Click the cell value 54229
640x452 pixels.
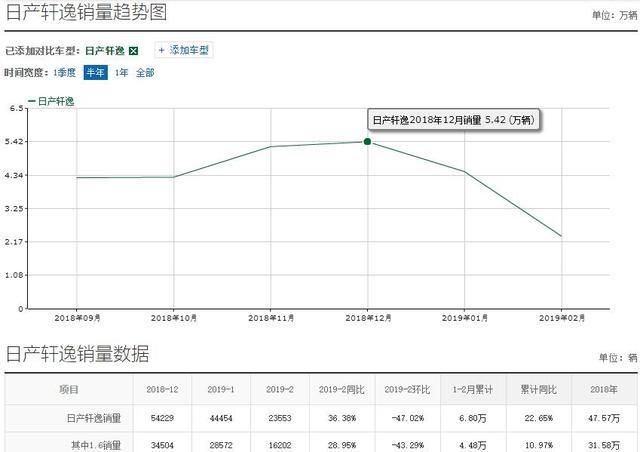pos(162,418)
